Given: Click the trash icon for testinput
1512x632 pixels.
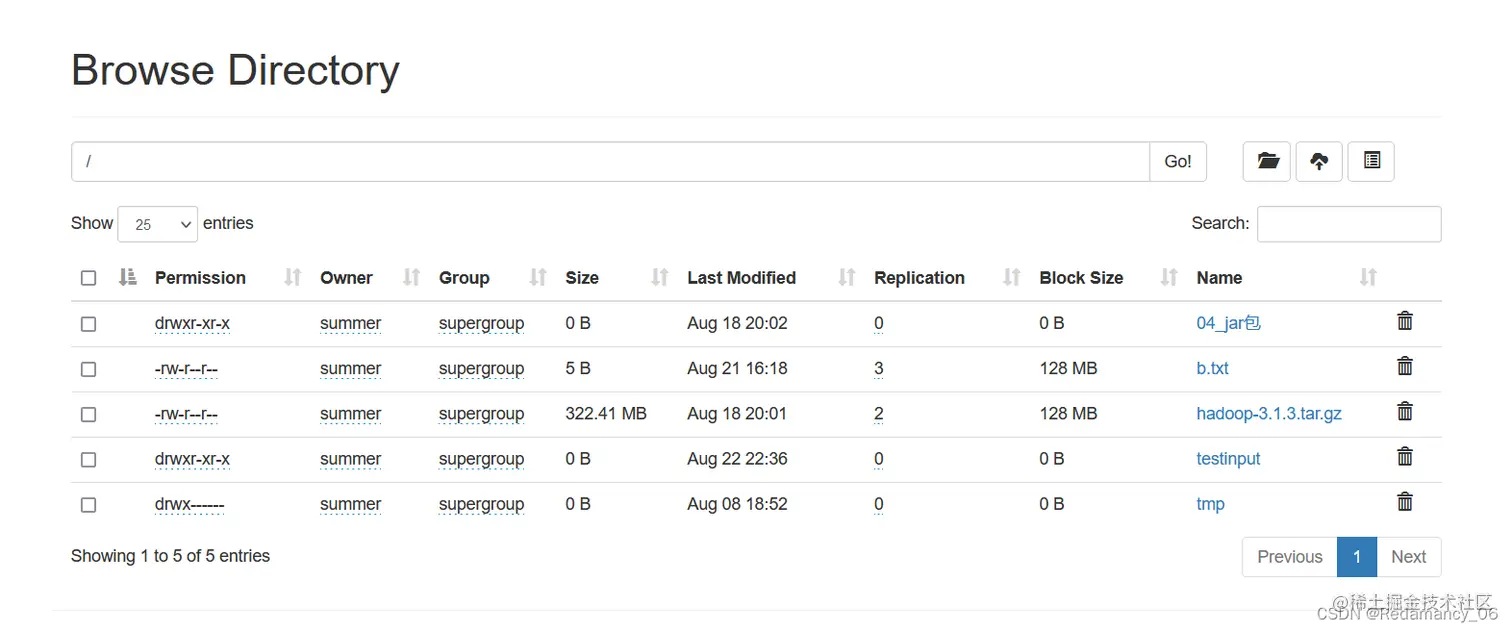Looking at the screenshot, I should click(x=1405, y=457).
